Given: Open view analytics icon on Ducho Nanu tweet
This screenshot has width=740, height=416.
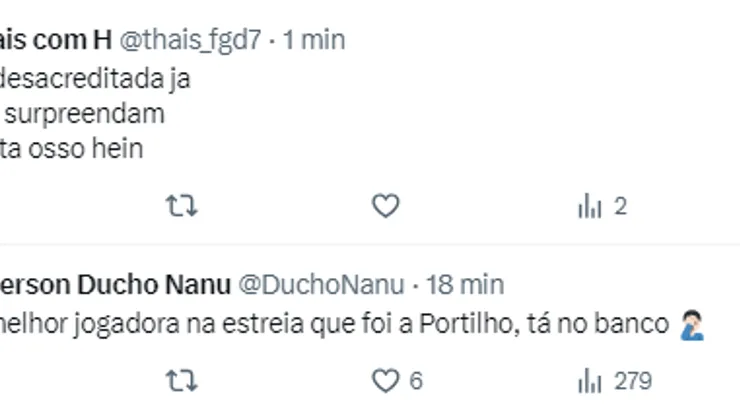Looking at the screenshot, I should click(x=590, y=381).
